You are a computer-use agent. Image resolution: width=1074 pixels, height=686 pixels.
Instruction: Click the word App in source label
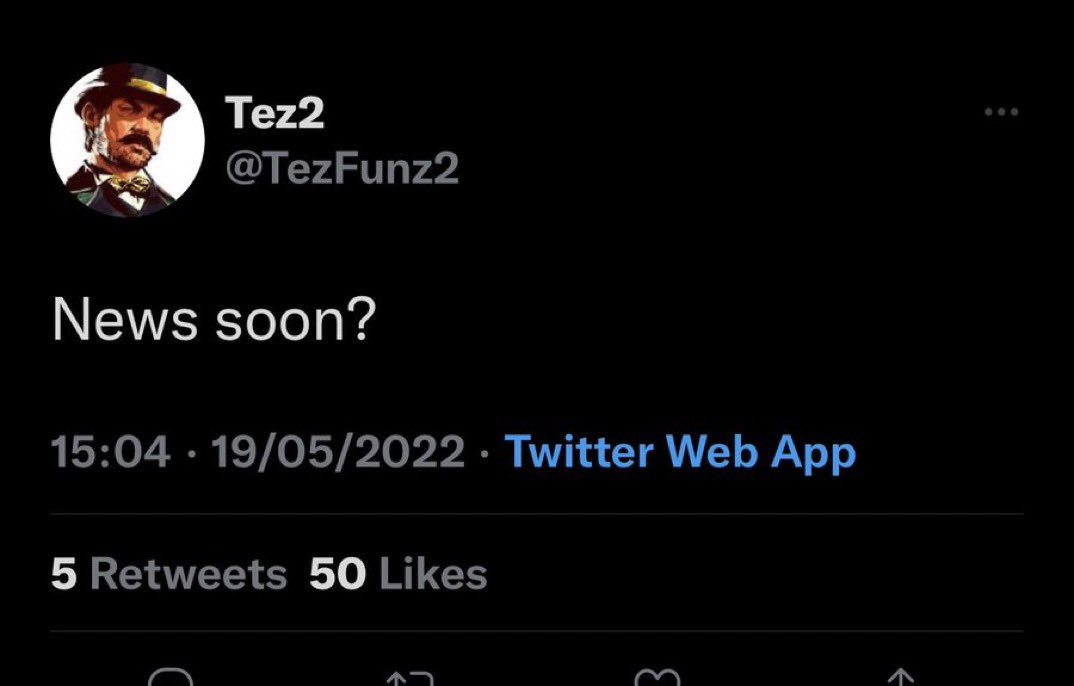click(x=813, y=454)
